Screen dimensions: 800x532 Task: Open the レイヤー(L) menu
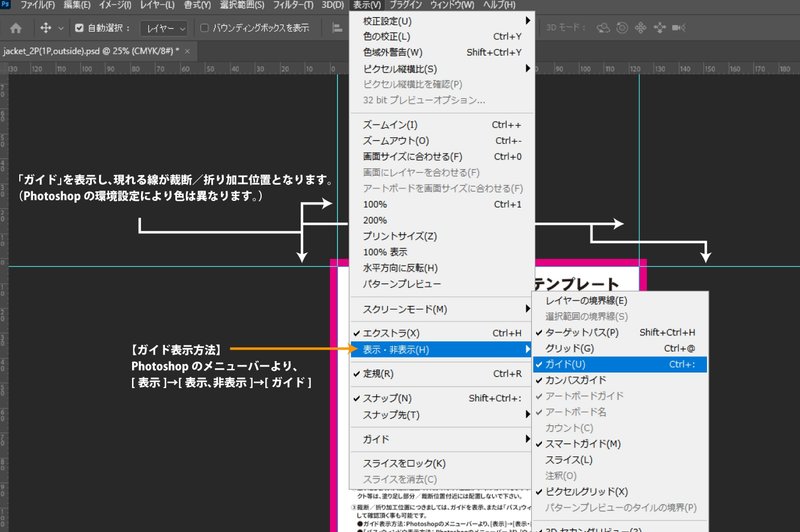157,5
